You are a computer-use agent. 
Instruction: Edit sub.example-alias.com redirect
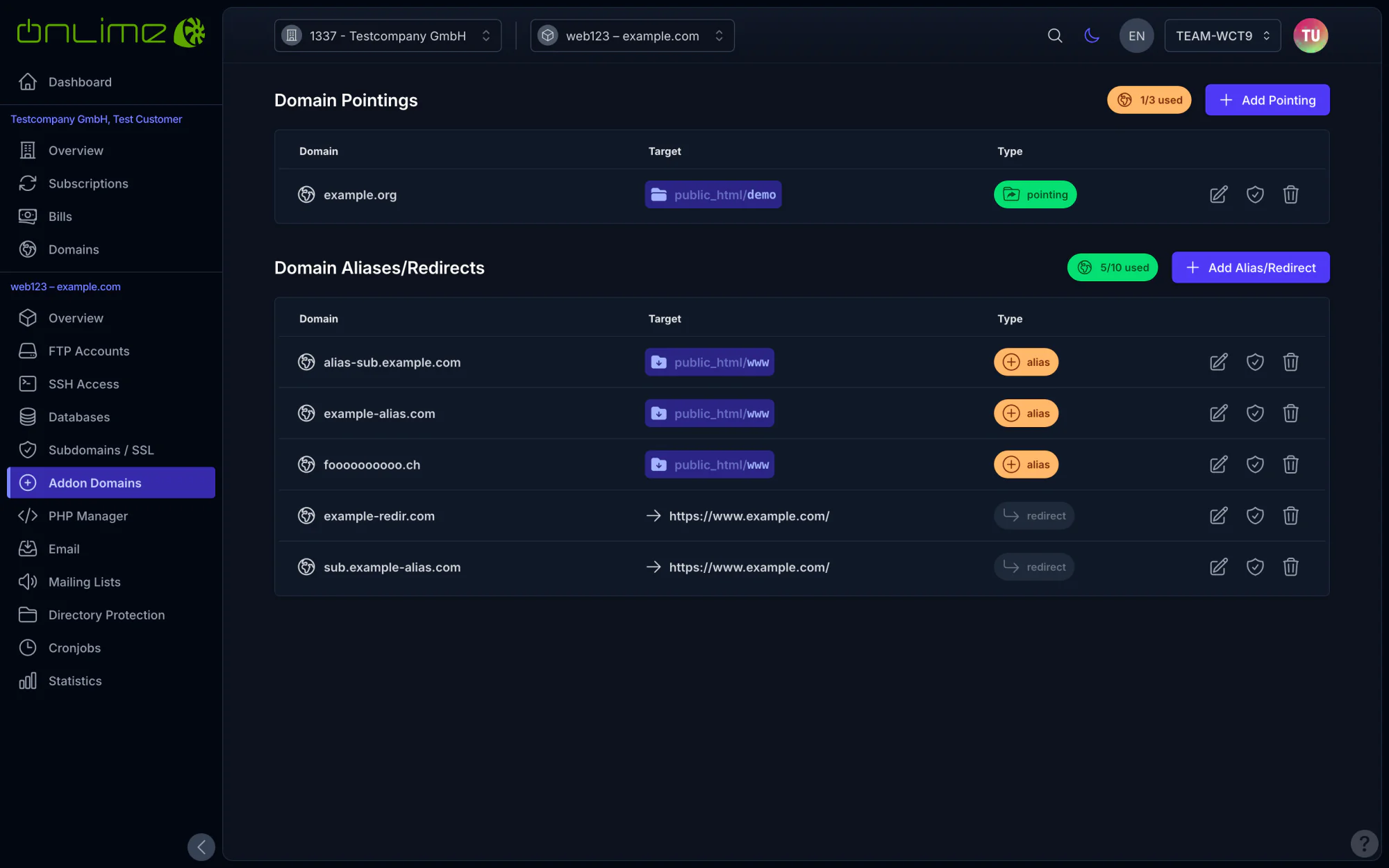click(x=1219, y=567)
